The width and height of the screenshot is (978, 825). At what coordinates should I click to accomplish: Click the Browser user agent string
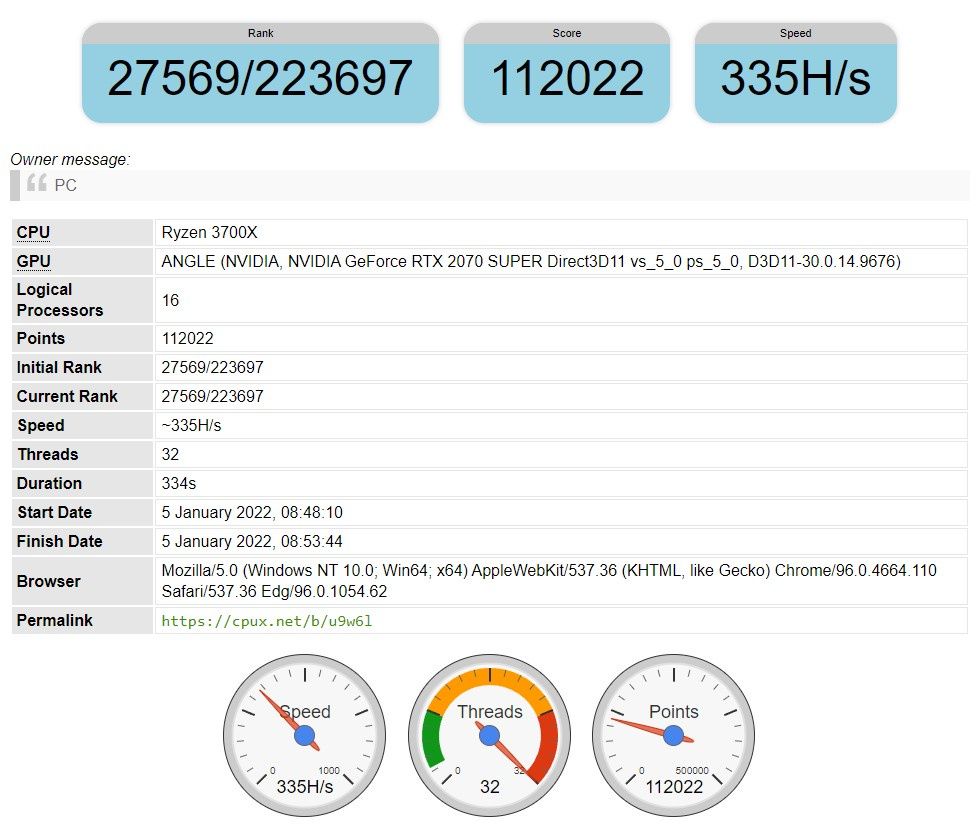click(x=549, y=581)
